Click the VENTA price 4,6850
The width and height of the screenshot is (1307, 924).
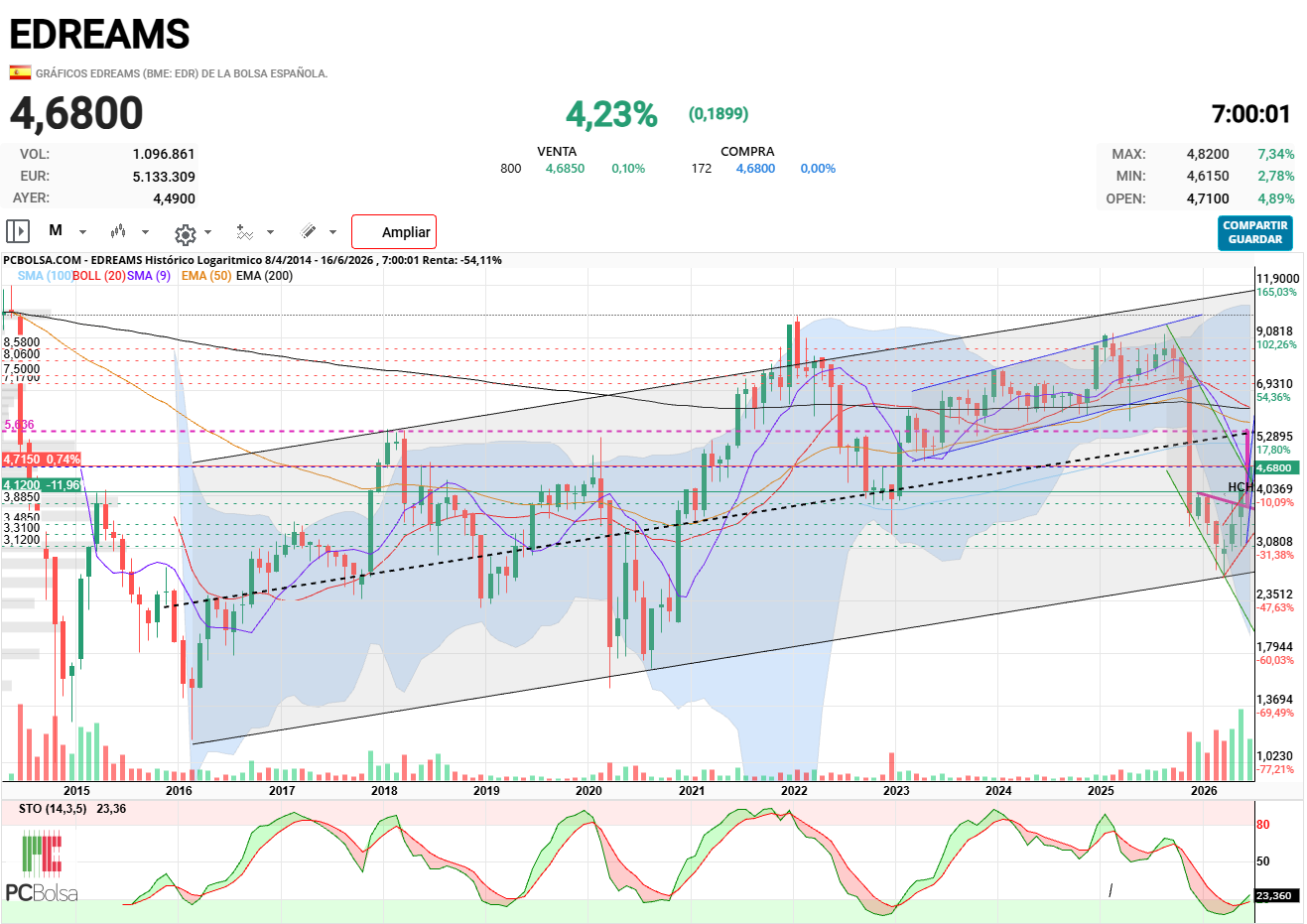[565, 169]
